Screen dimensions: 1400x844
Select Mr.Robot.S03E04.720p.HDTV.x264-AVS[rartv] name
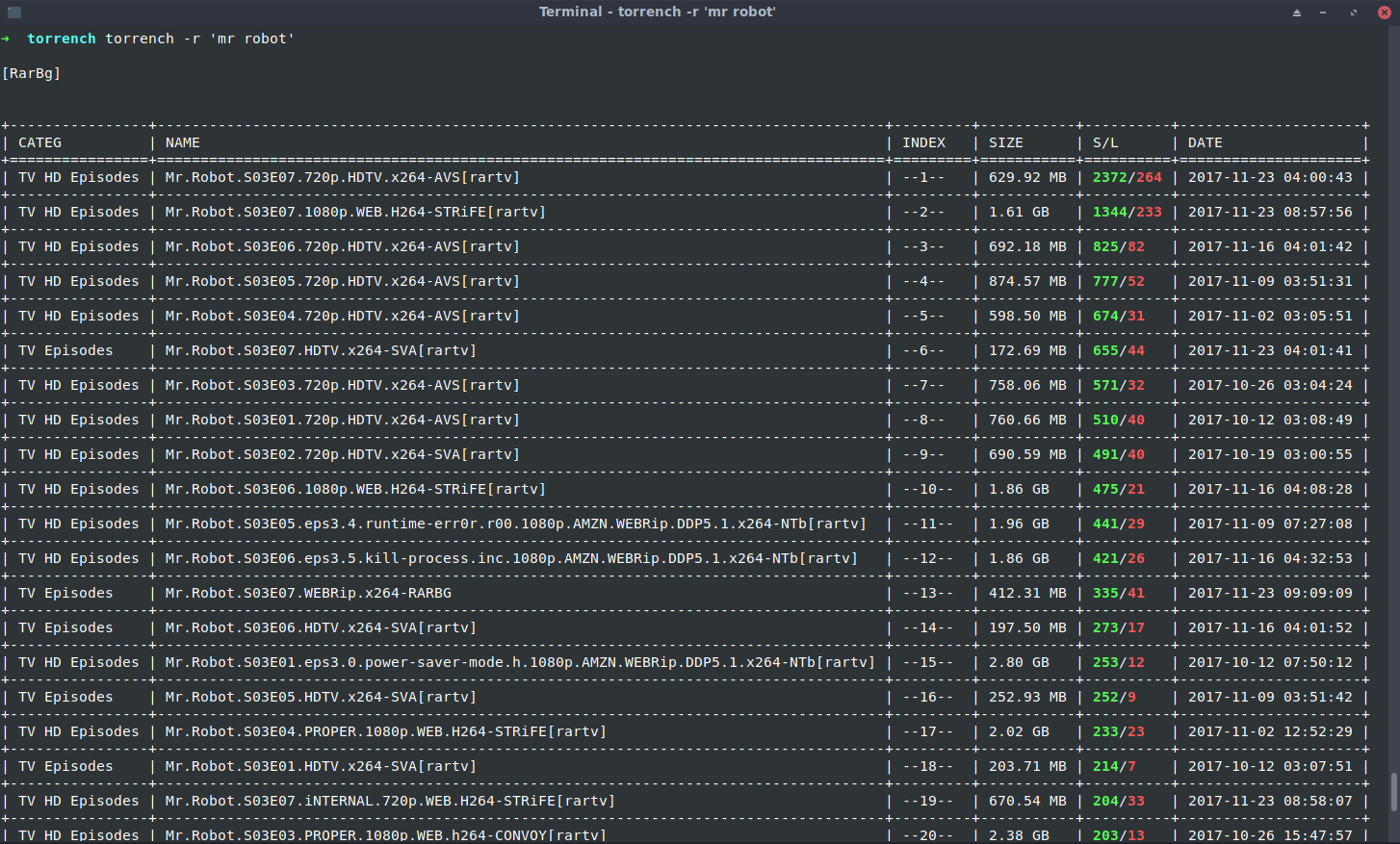click(343, 316)
